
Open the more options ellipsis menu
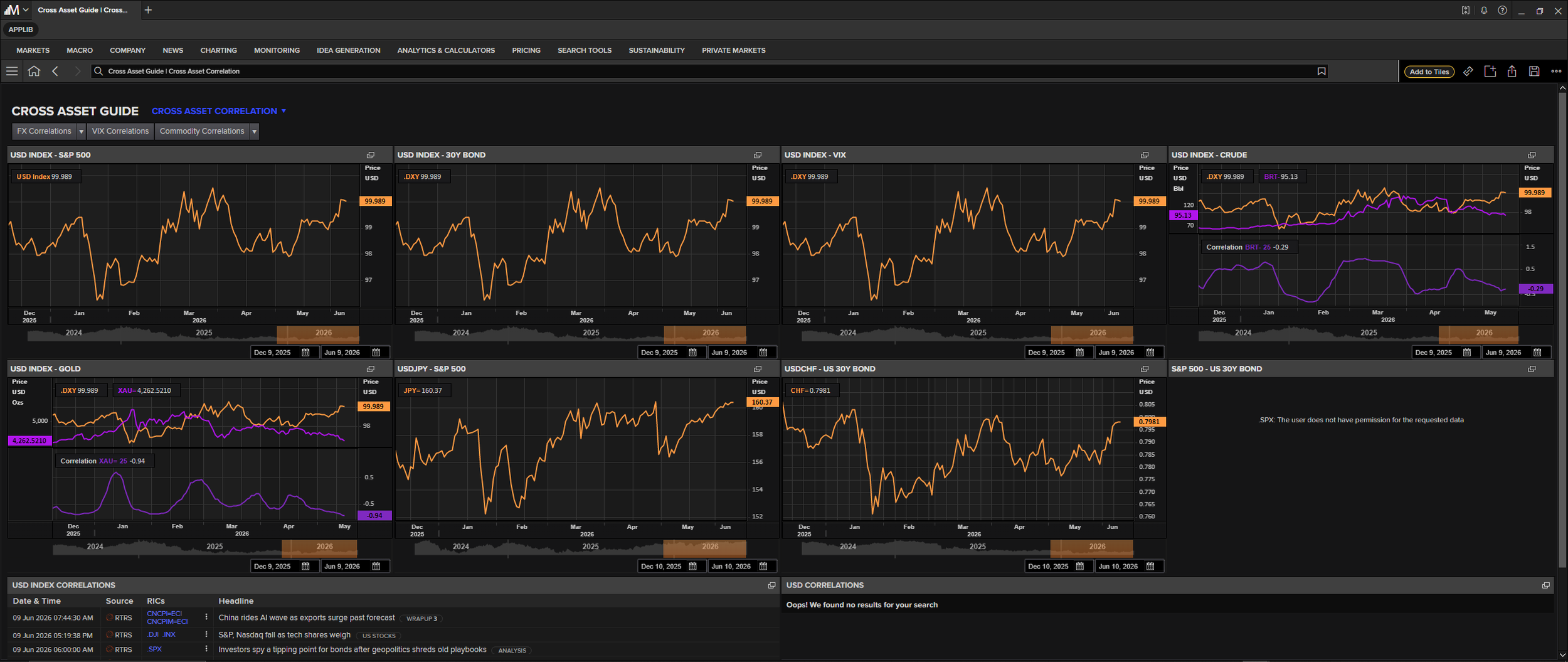(1555, 72)
